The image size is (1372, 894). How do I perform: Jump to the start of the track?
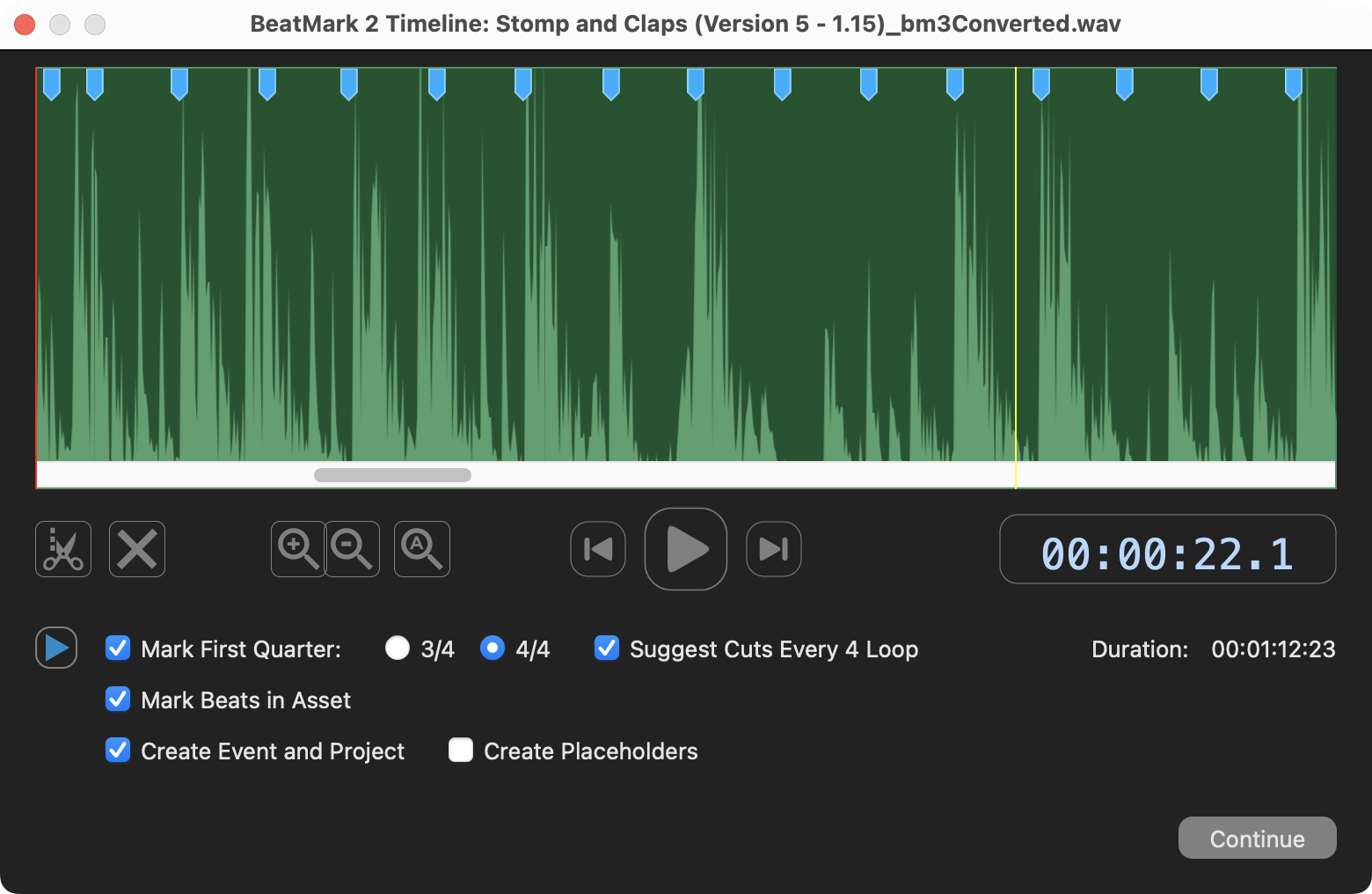(x=598, y=549)
